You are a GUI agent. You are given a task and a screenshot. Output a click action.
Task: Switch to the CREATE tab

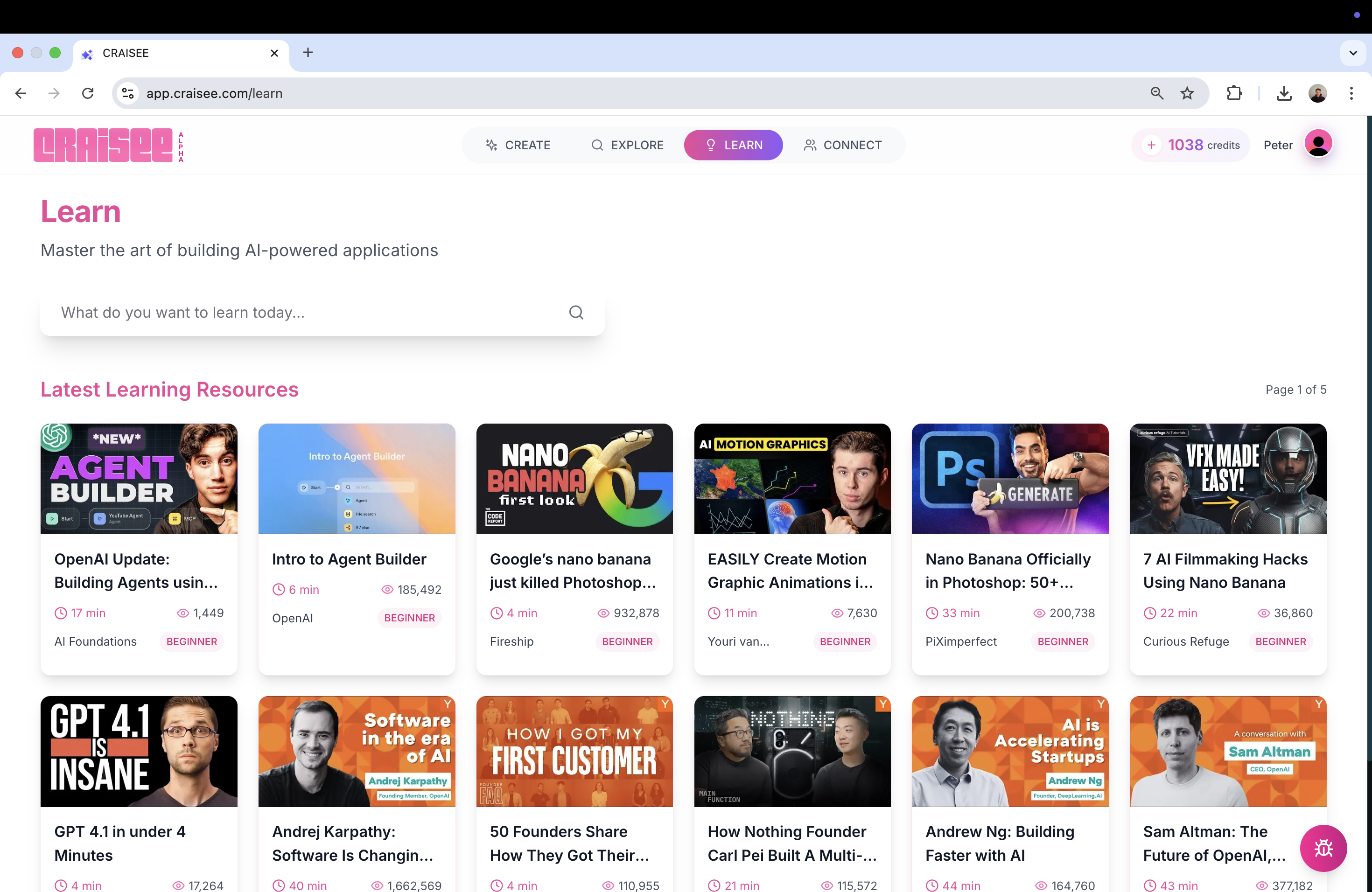(518, 145)
